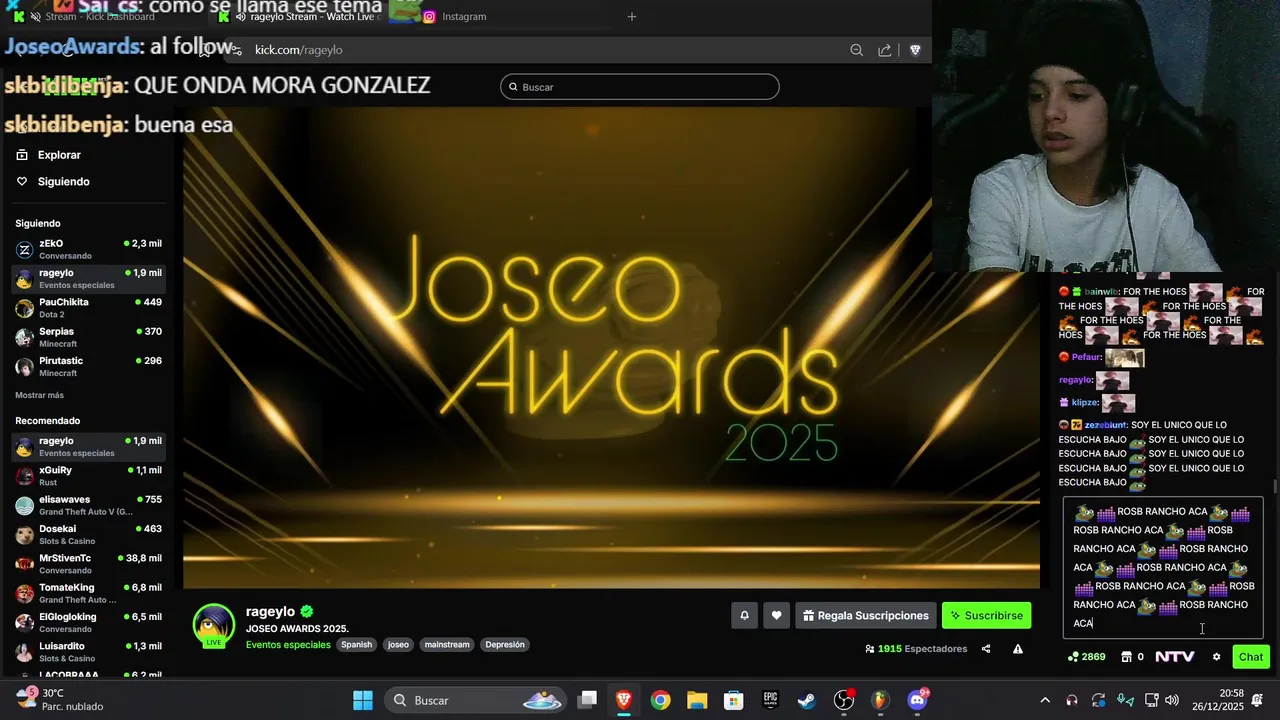Open Serpias channel in the sidebar
The image size is (1280, 720).
(x=89, y=337)
